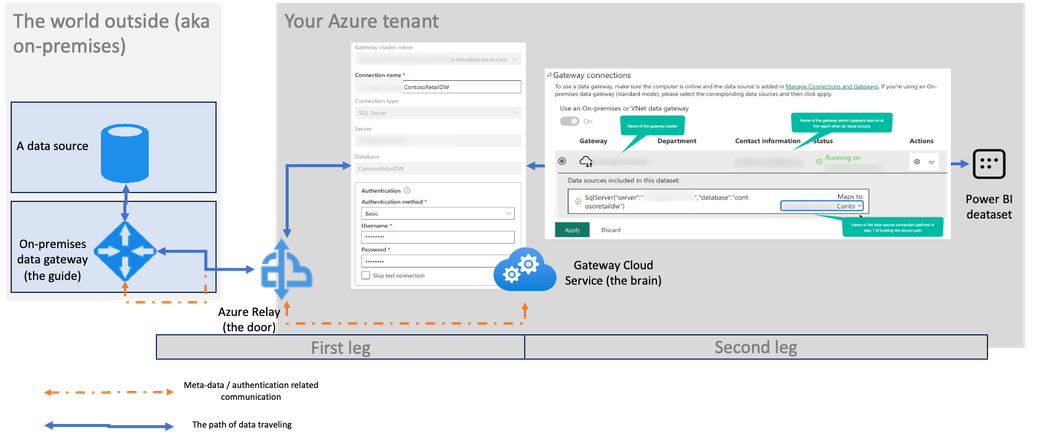
Task: Click The world outside title
Action: coord(111,33)
